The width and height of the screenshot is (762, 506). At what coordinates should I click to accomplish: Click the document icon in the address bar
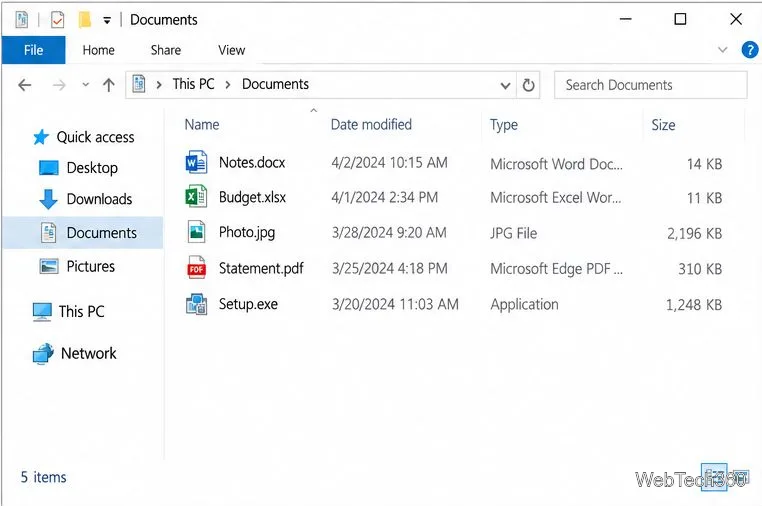(x=139, y=84)
